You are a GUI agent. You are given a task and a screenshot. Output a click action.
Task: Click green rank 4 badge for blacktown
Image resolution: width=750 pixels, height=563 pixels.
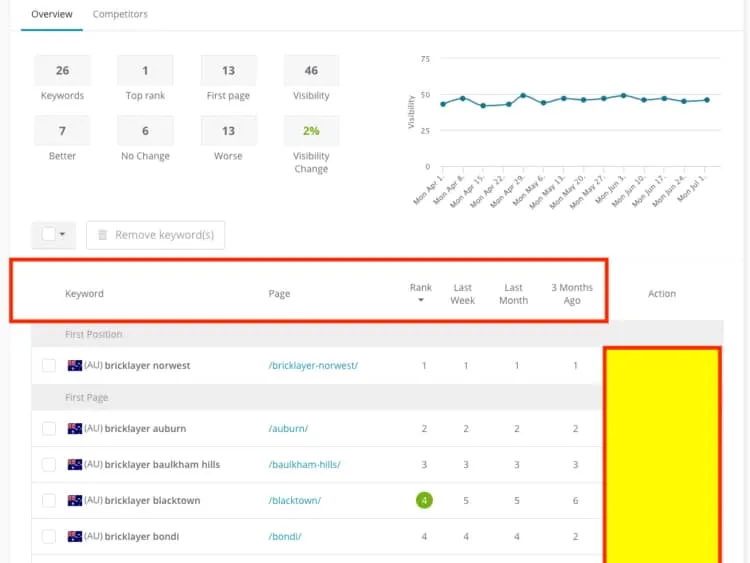coord(424,500)
